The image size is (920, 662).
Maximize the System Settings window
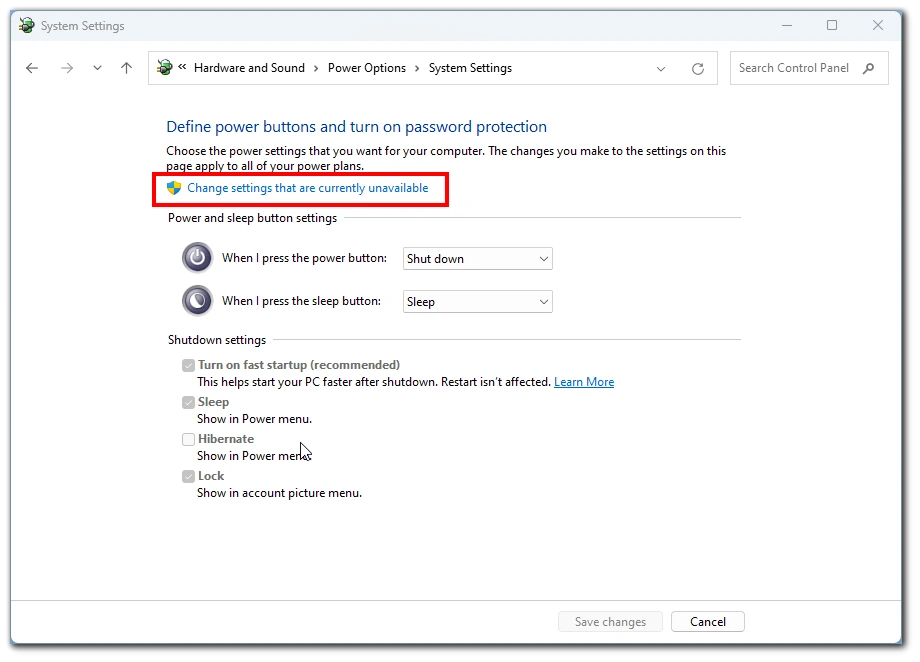pos(832,25)
